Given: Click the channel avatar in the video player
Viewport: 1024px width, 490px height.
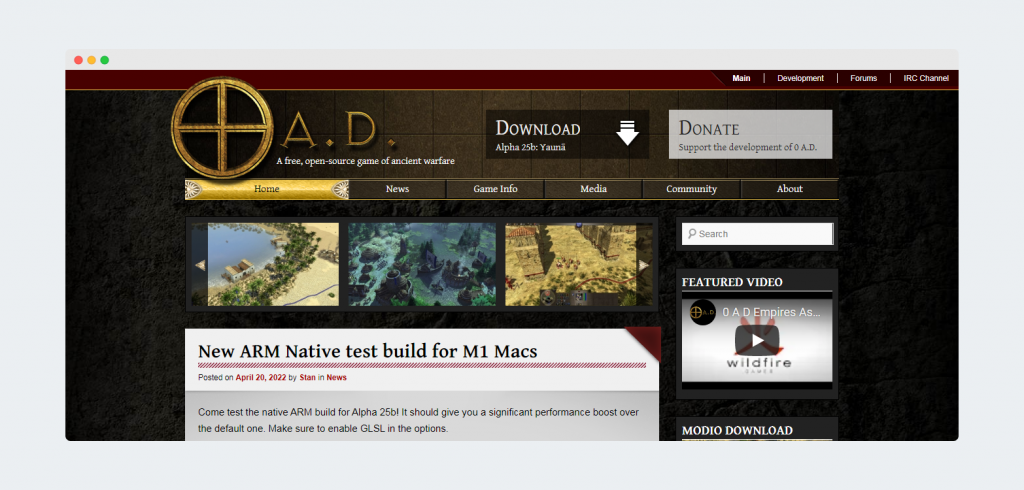Looking at the screenshot, I should [x=703, y=312].
